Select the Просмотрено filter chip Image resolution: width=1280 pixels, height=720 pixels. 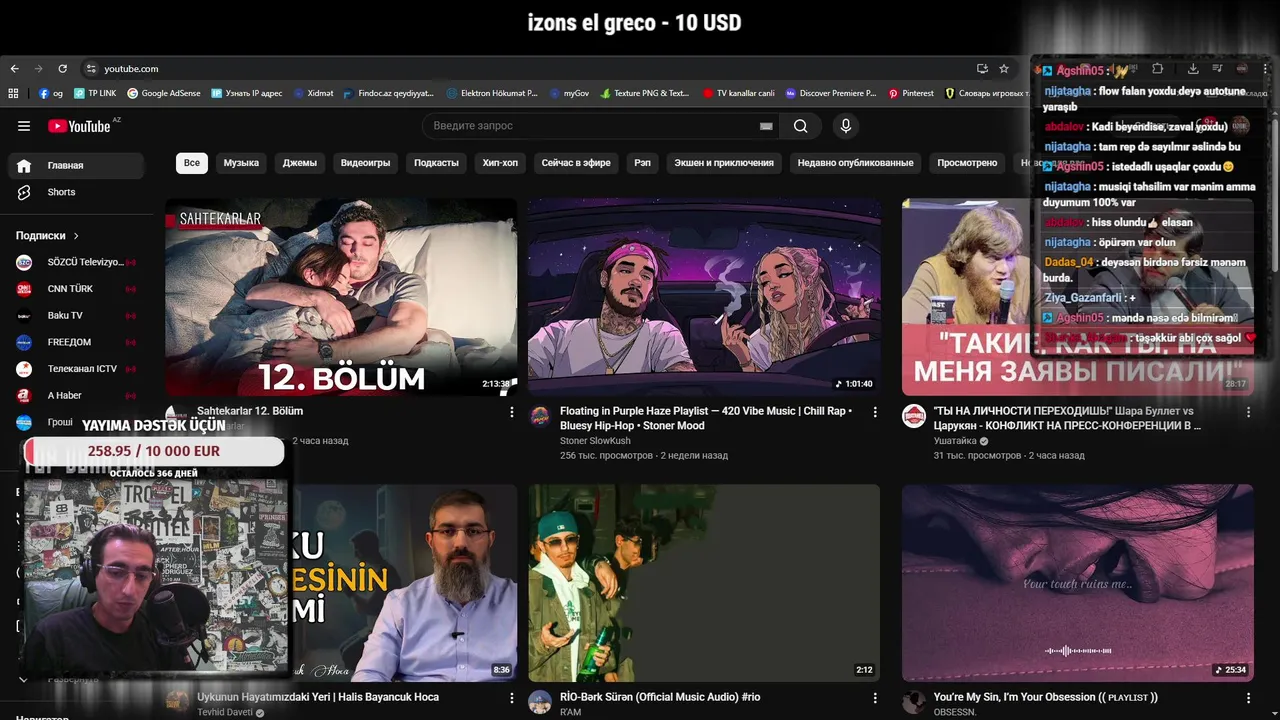[967, 163]
